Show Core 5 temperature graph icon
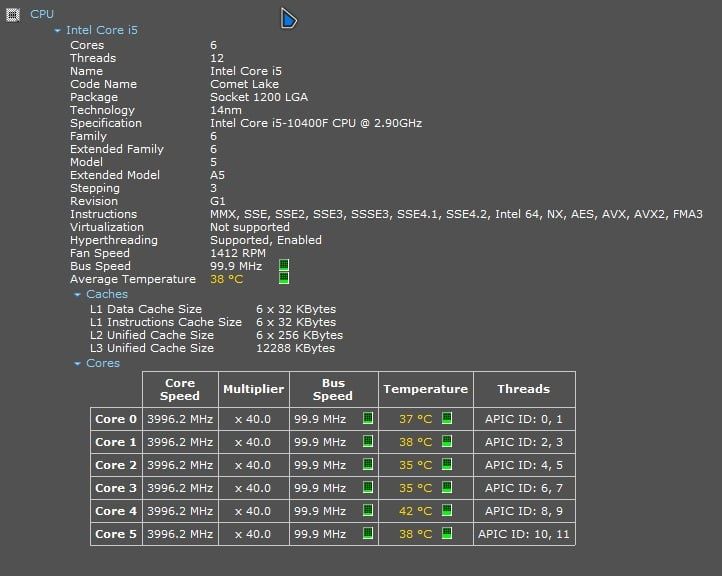Screen dimensions: 722x576 click(447, 533)
